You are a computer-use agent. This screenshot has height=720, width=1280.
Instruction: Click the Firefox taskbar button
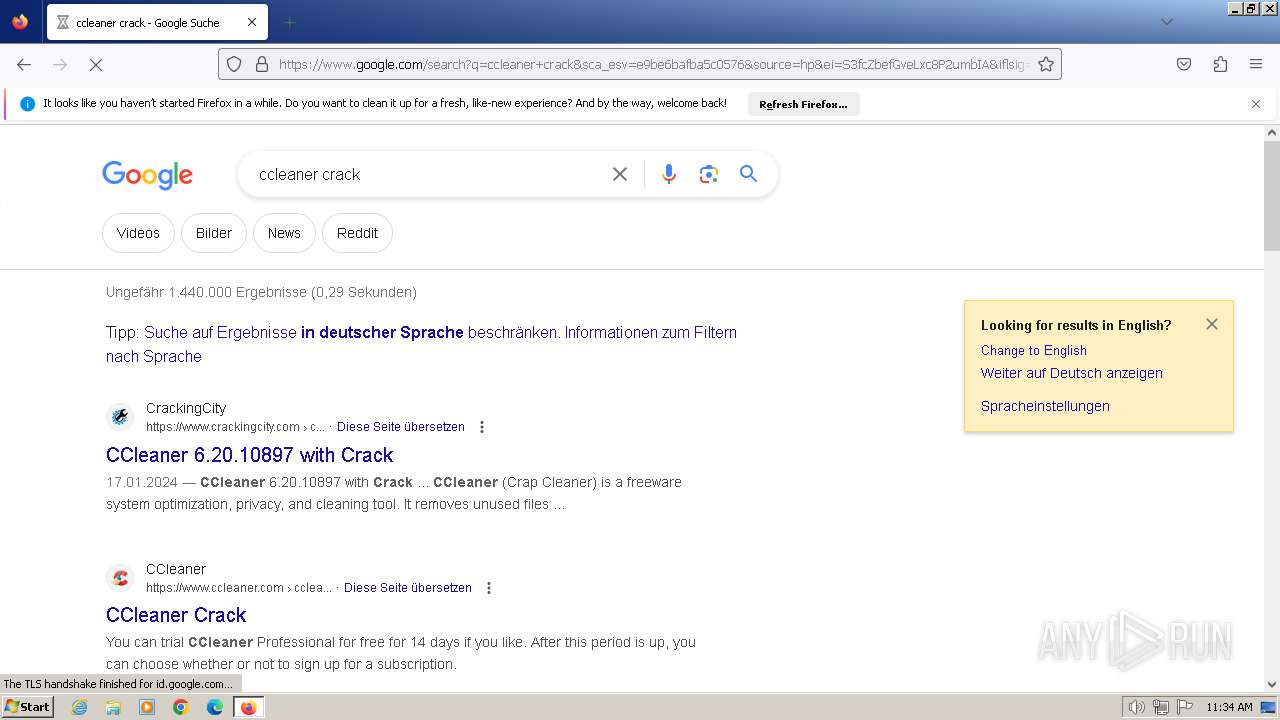[248, 707]
